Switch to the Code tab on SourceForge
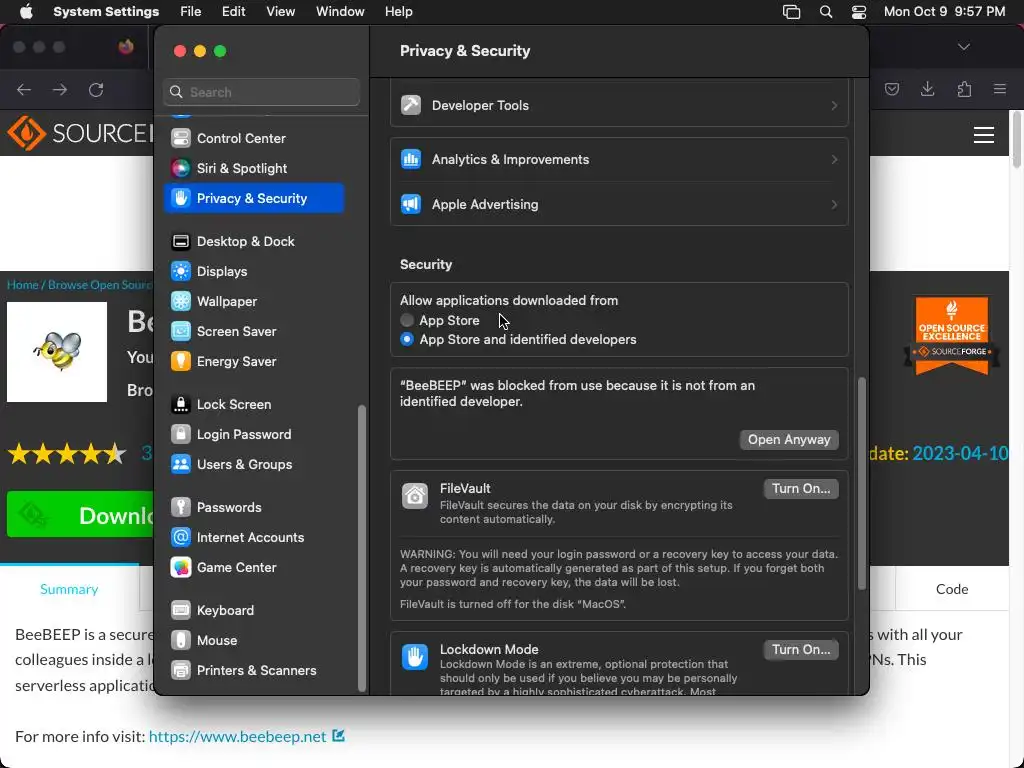1024x768 pixels. coord(952,589)
